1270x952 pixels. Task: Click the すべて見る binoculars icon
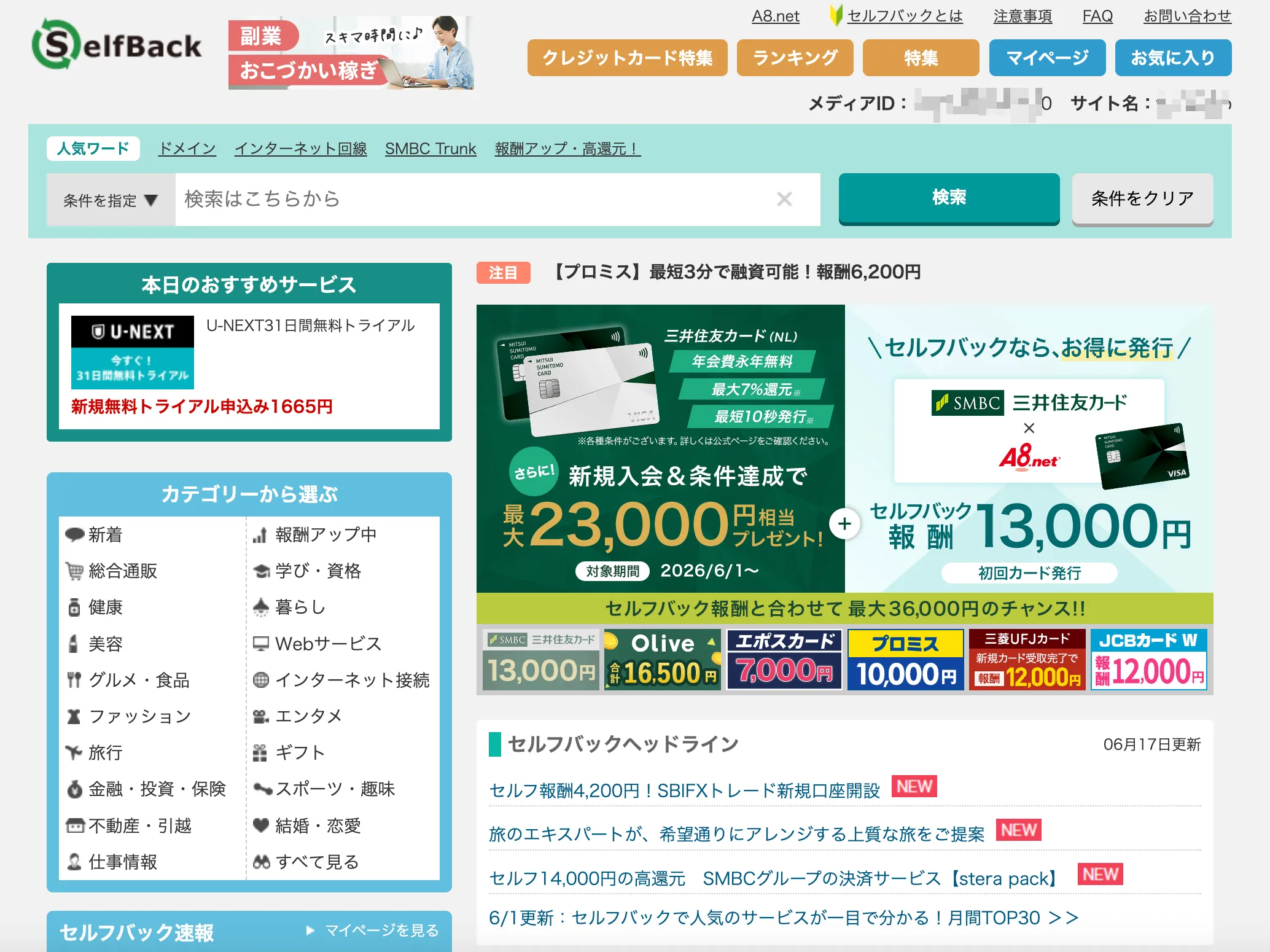point(262,862)
